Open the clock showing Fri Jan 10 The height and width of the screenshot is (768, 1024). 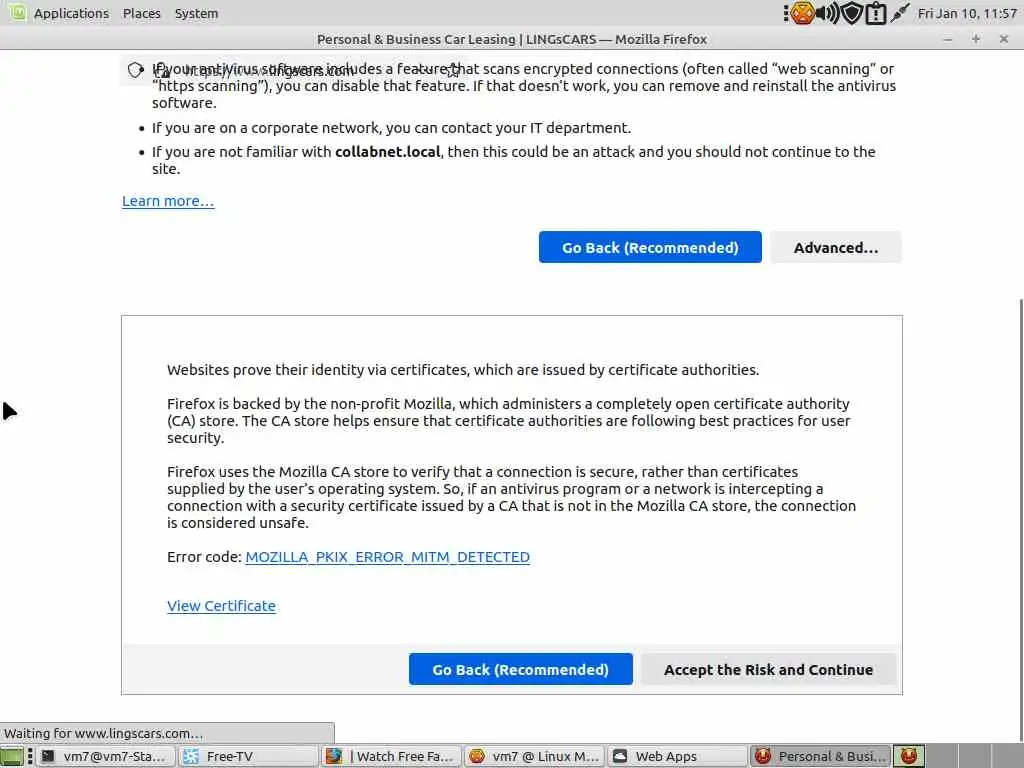pos(967,13)
